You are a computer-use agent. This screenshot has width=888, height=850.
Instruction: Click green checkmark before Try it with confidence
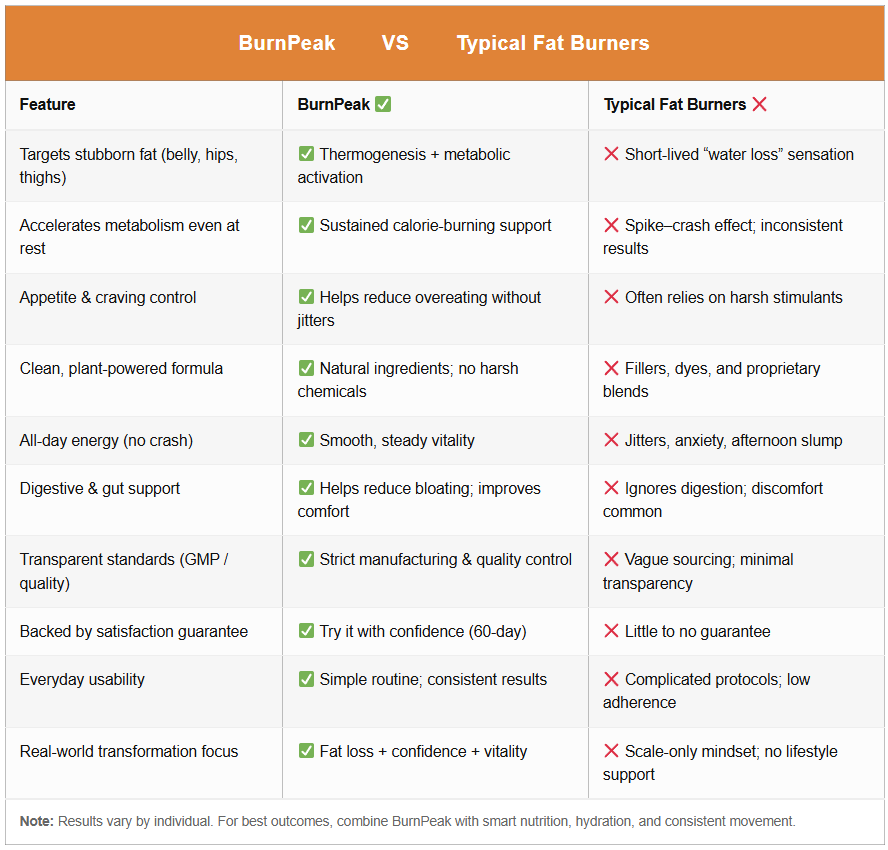tap(306, 632)
